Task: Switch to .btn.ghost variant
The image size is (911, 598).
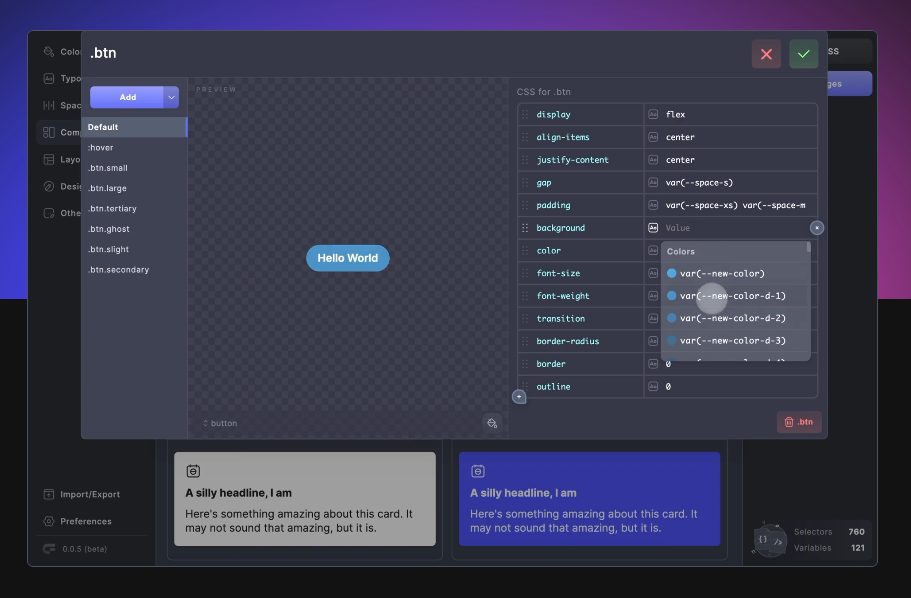Action: tap(108, 229)
